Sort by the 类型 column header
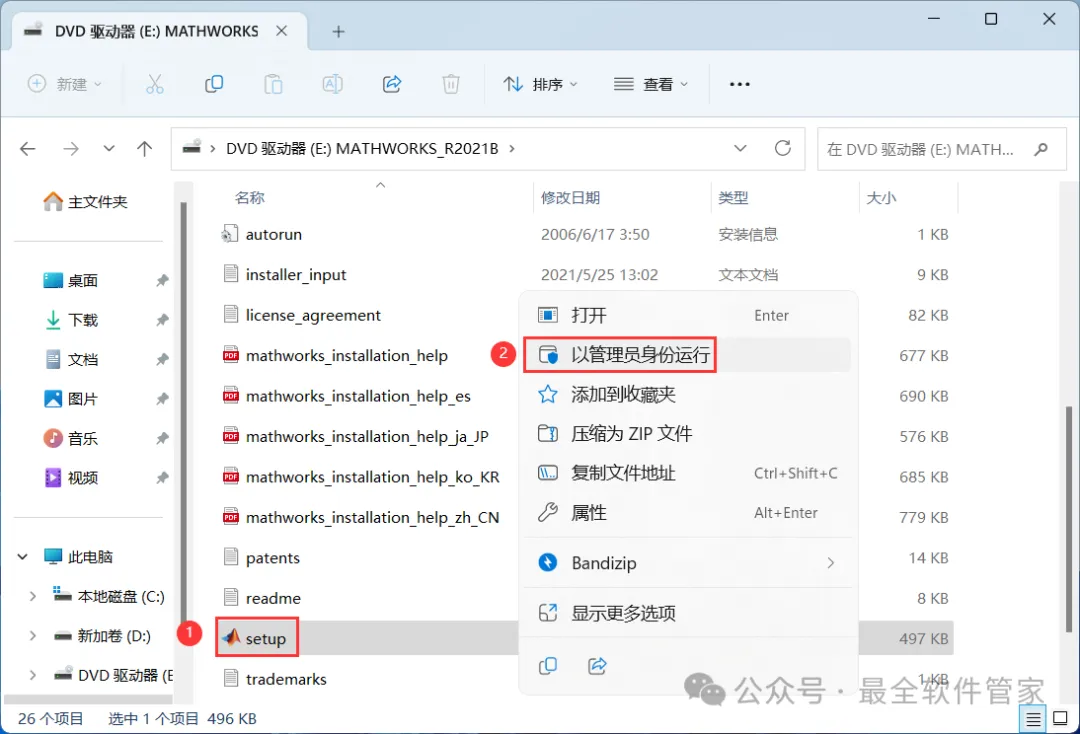 (733, 198)
